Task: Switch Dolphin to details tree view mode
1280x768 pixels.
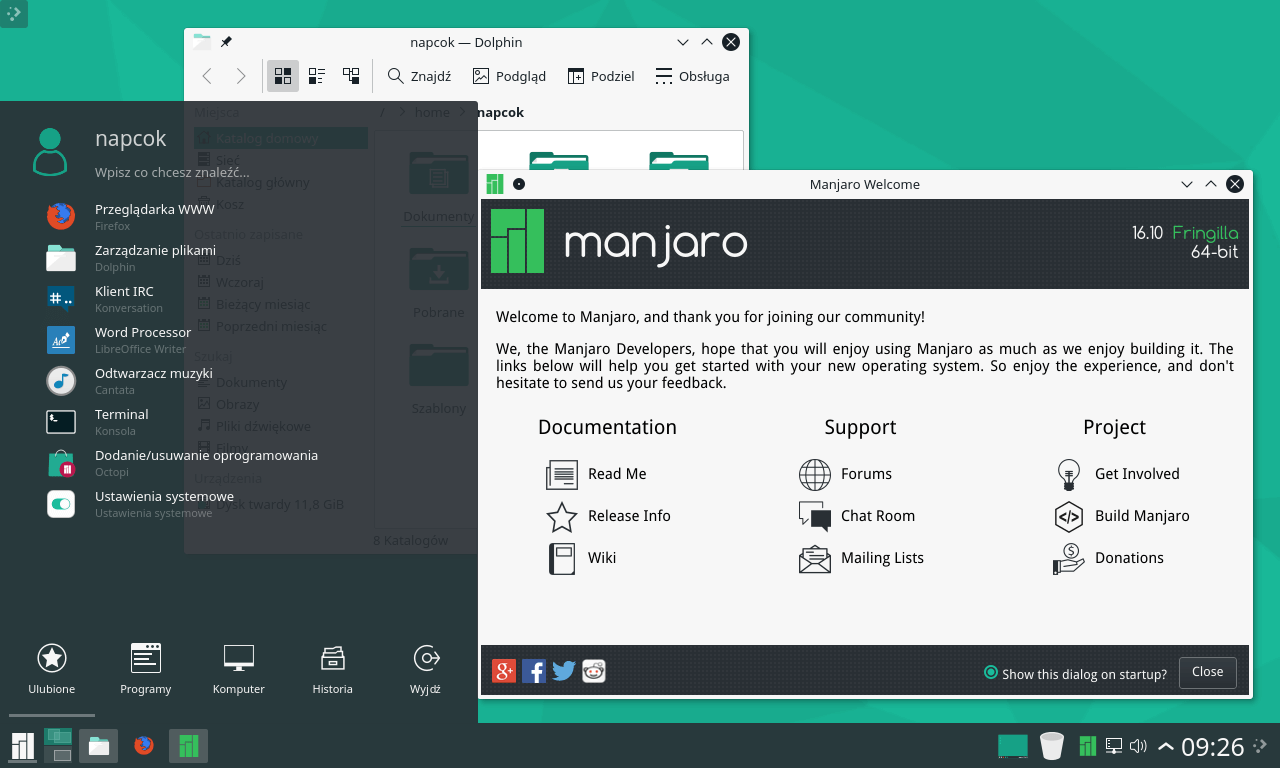Action: 351,76
